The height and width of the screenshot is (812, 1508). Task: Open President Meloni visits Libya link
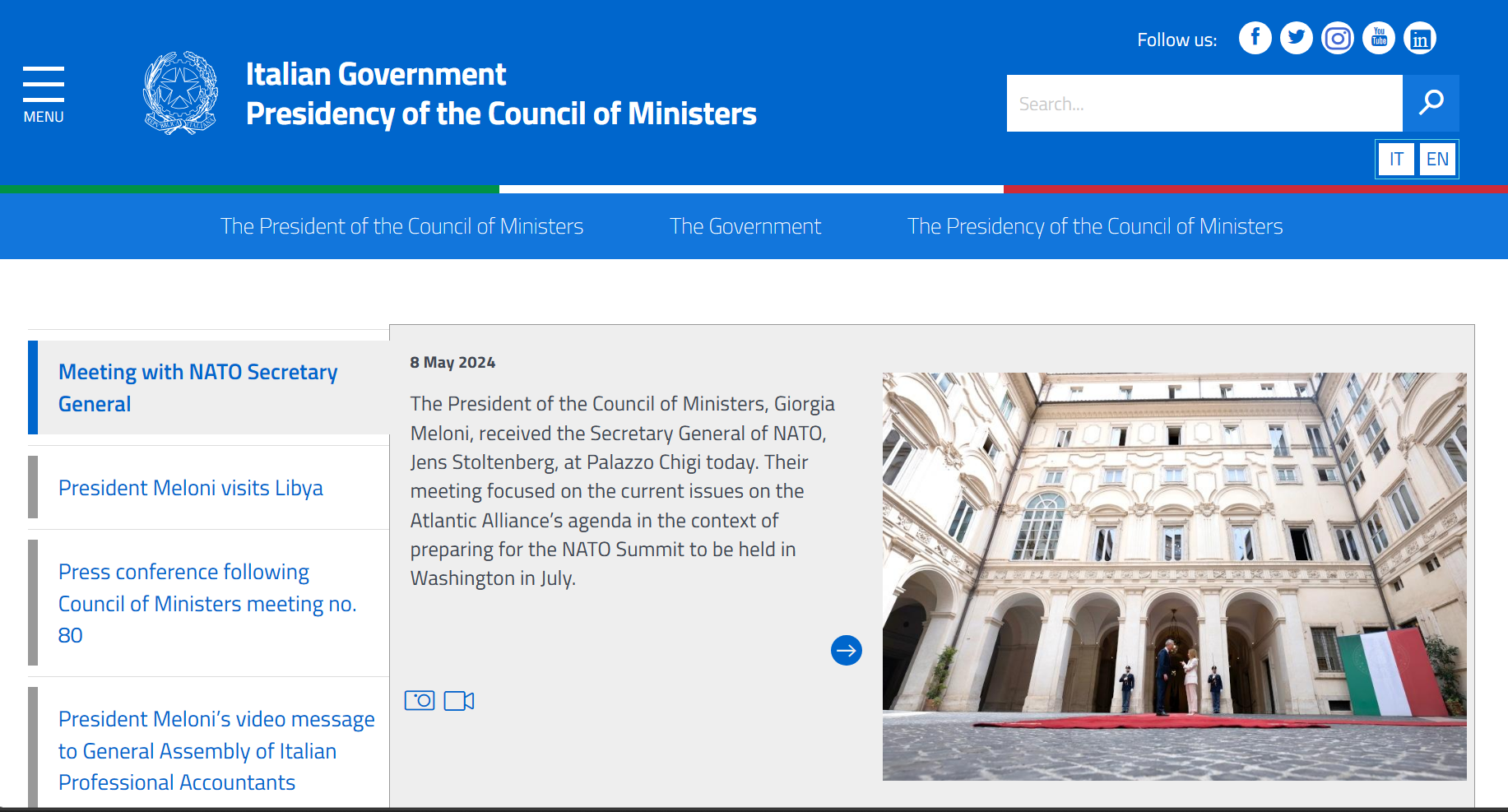(191, 488)
